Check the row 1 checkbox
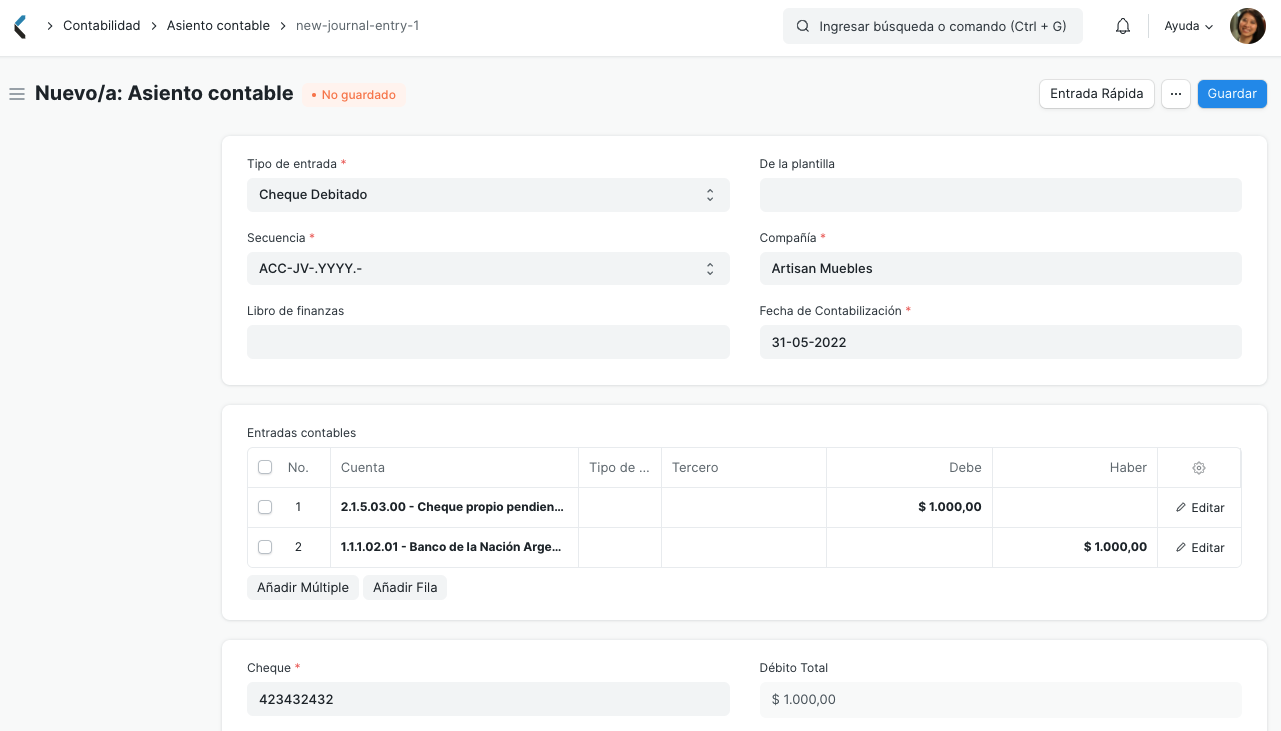Screen dimensions: 1281x731 [x=265, y=507]
